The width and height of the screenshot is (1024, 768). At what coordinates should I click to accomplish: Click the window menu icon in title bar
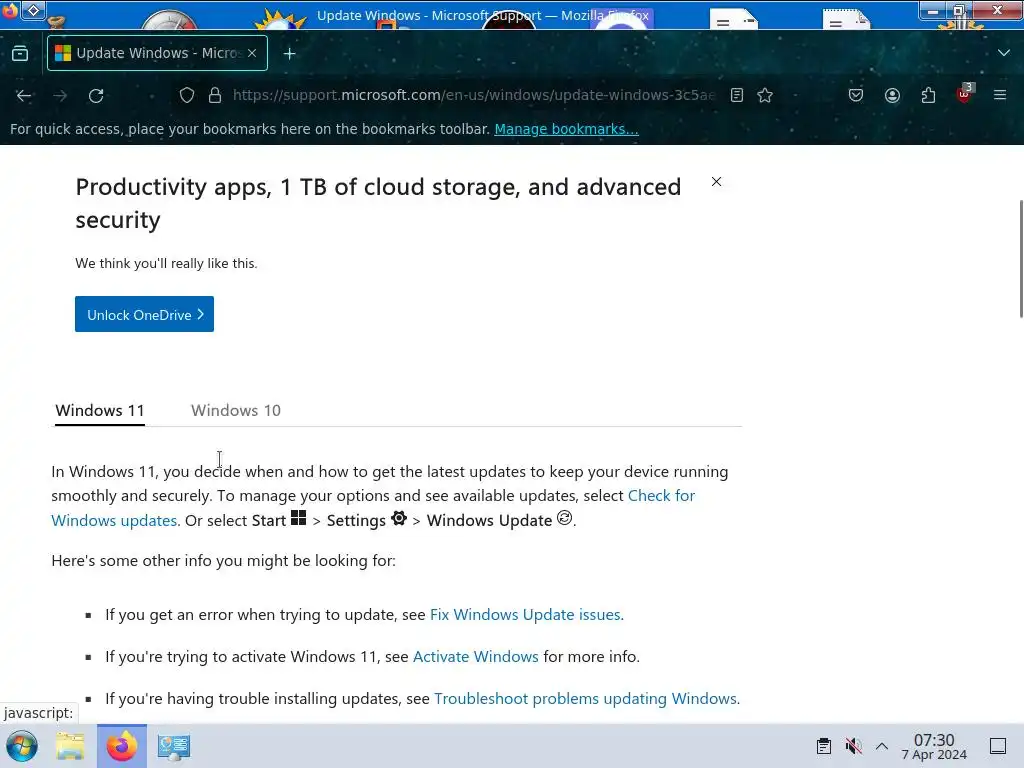[9, 11]
